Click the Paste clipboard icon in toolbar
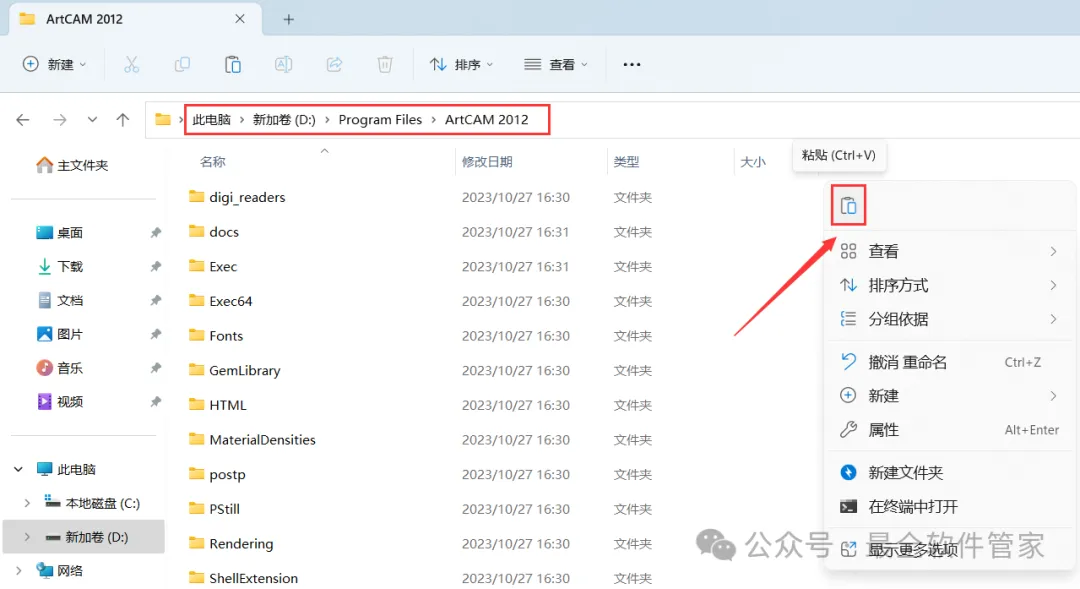Screen dimensions: 1080x589 (233, 65)
